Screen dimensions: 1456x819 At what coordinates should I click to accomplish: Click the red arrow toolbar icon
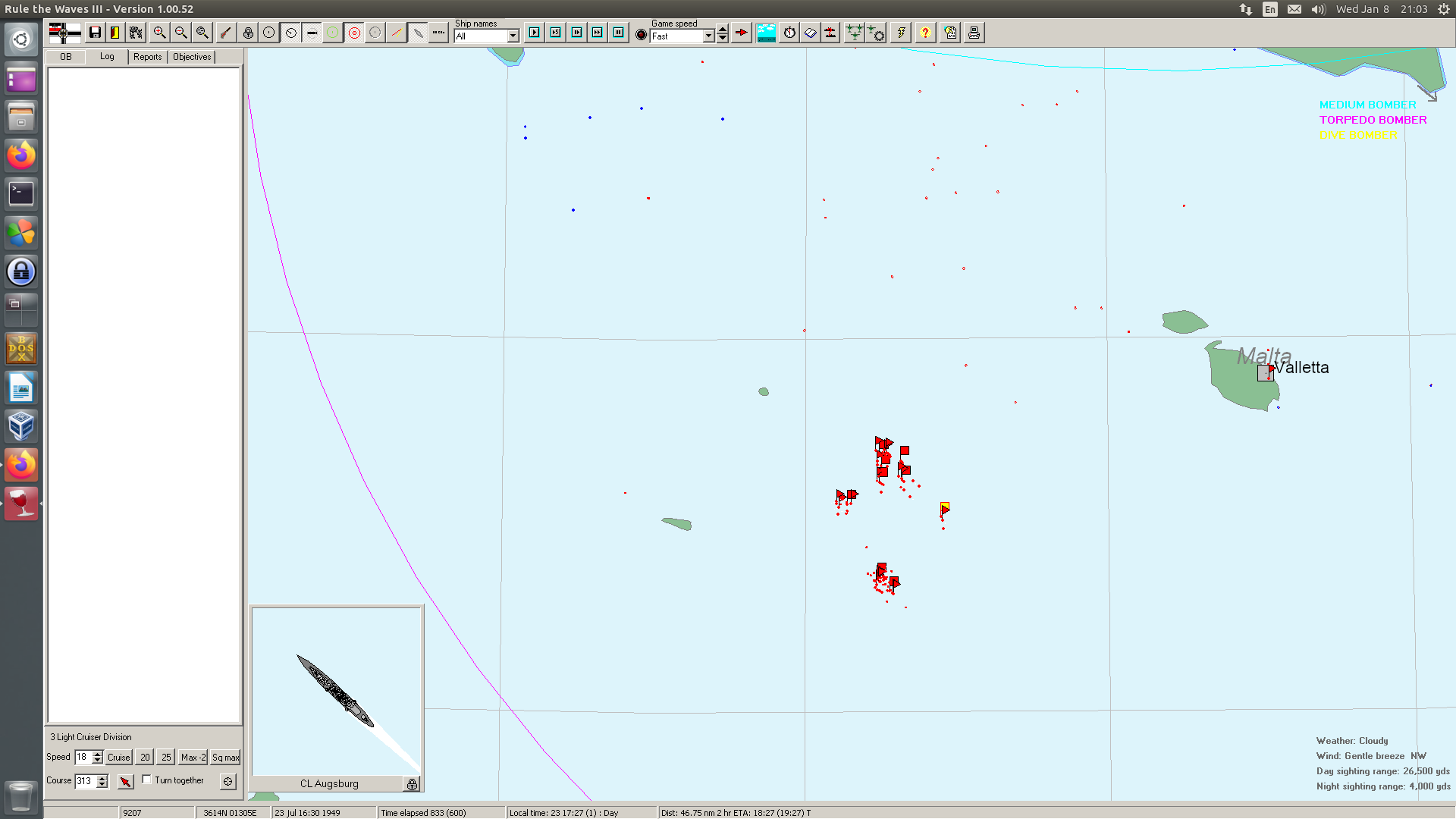[742, 33]
